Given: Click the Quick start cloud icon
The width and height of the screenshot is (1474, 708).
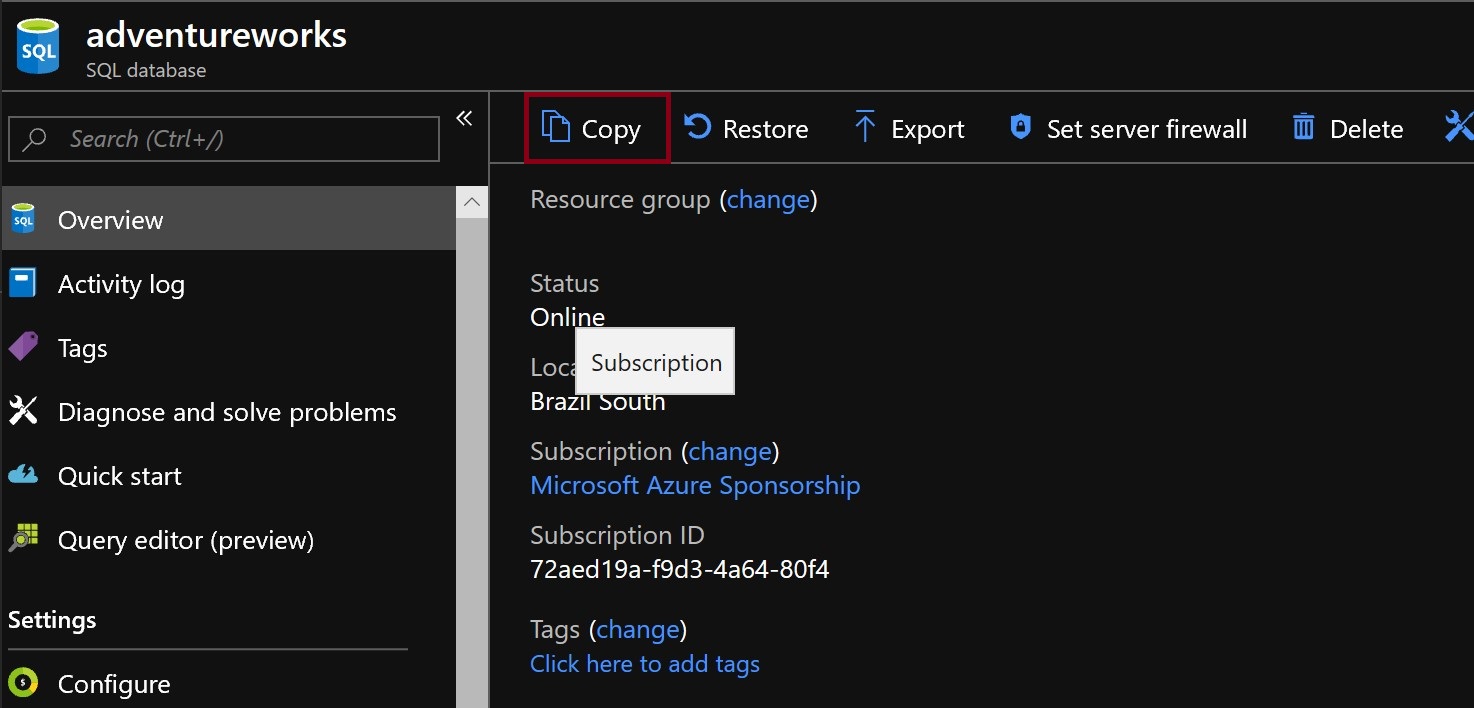Looking at the screenshot, I should pyautogui.click(x=23, y=475).
